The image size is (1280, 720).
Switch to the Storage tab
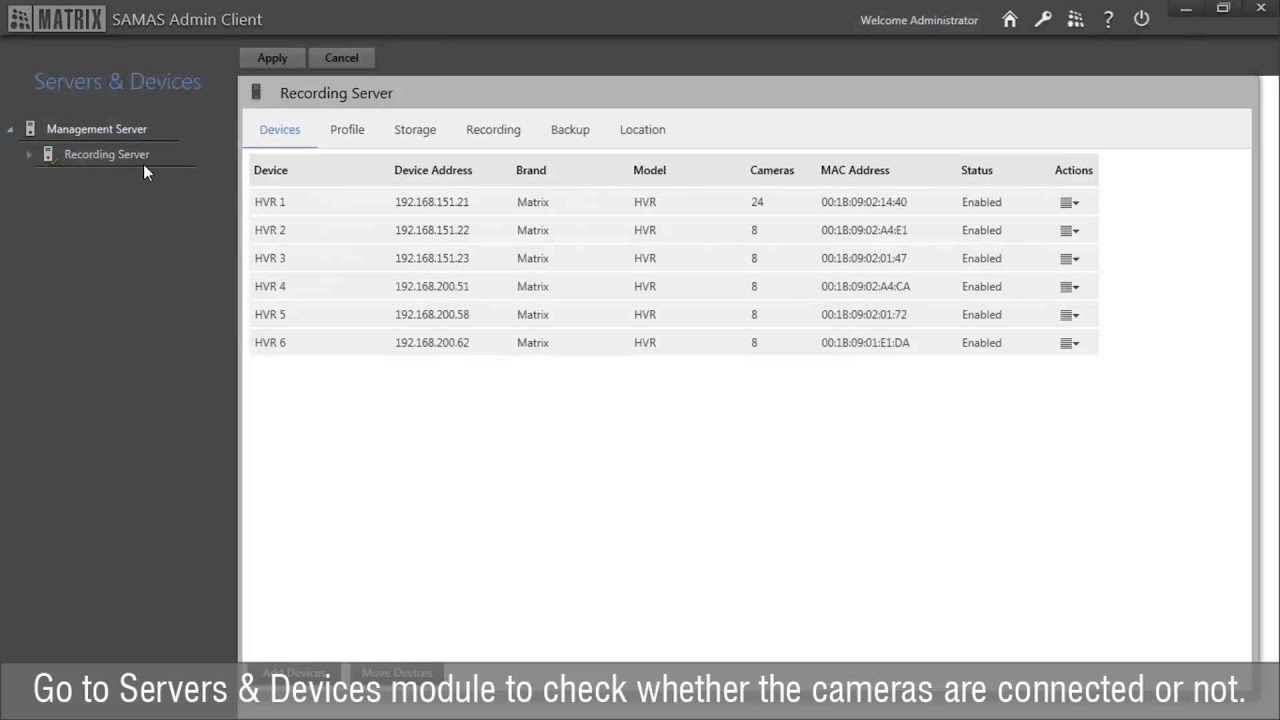(x=415, y=130)
